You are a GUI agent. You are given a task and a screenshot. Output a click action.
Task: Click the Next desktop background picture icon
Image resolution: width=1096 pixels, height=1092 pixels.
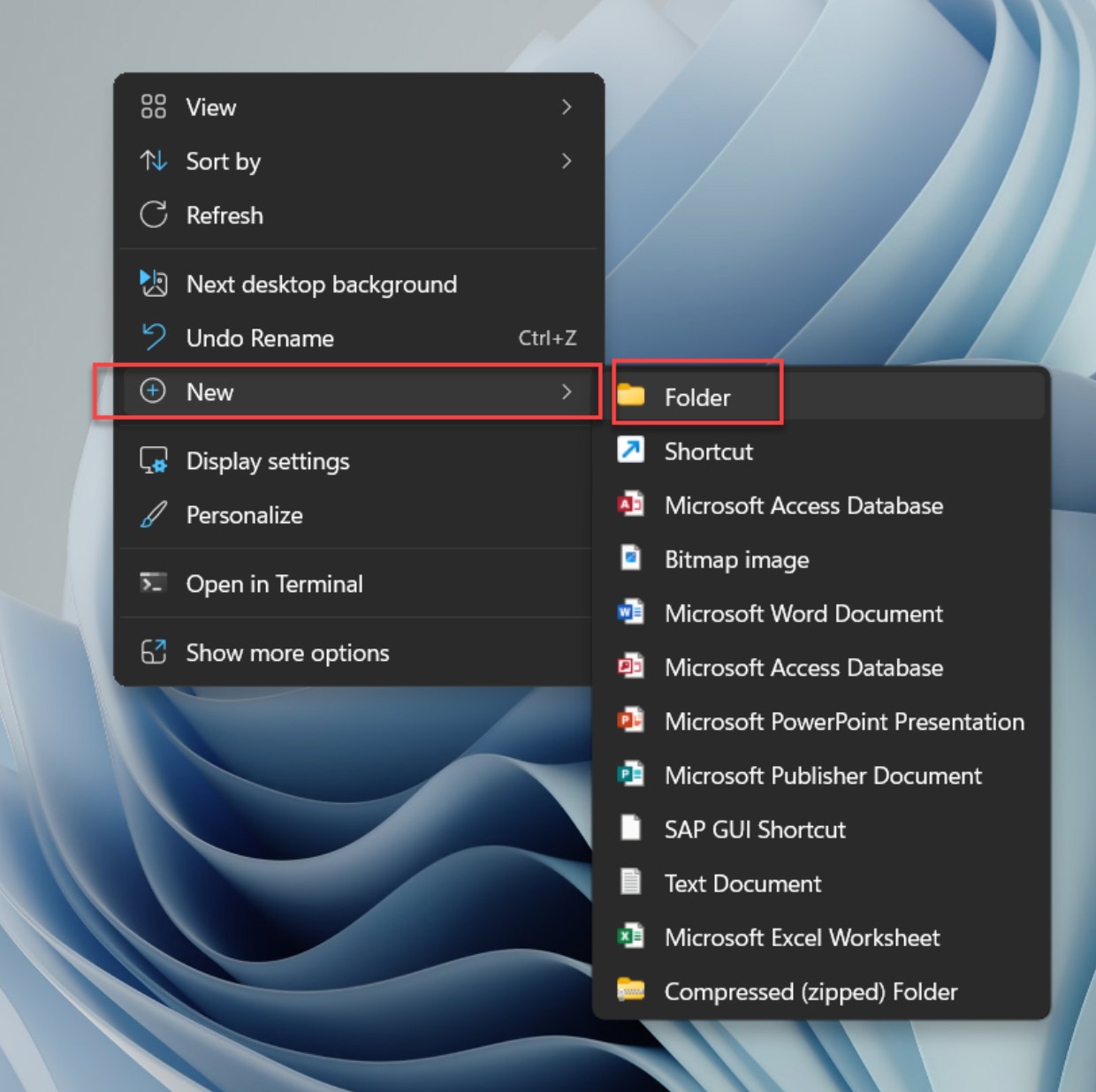[x=153, y=284]
